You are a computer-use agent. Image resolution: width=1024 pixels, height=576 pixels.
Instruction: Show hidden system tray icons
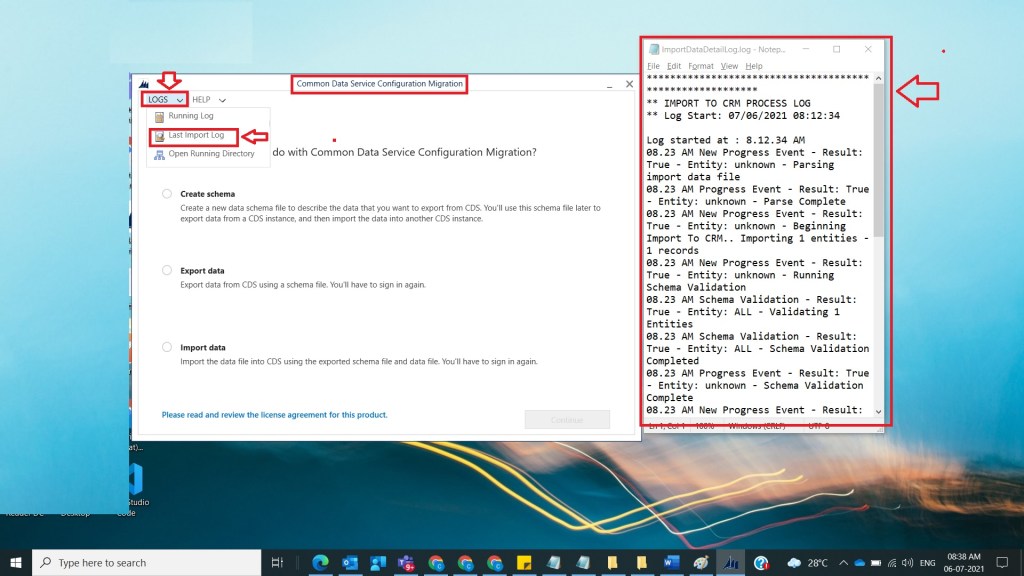click(844, 562)
